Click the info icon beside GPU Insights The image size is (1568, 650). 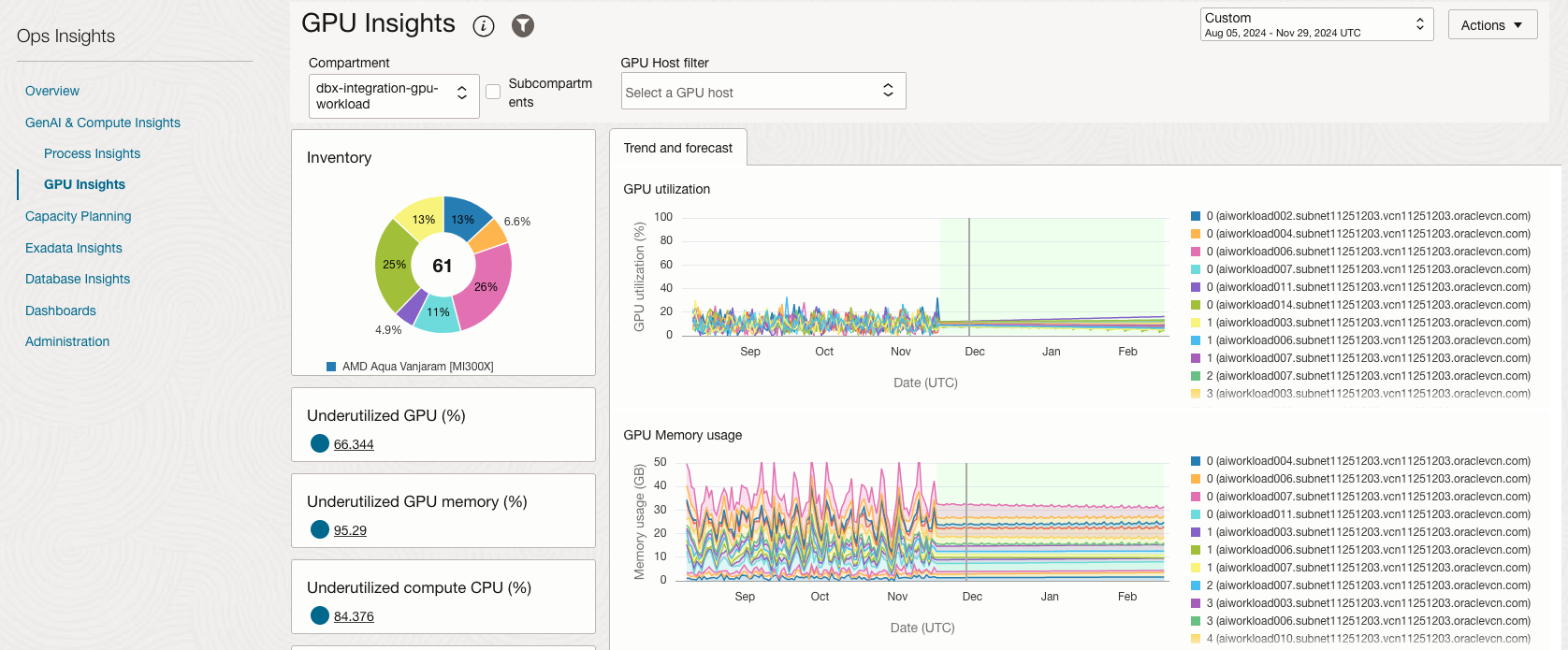coord(484,26)
